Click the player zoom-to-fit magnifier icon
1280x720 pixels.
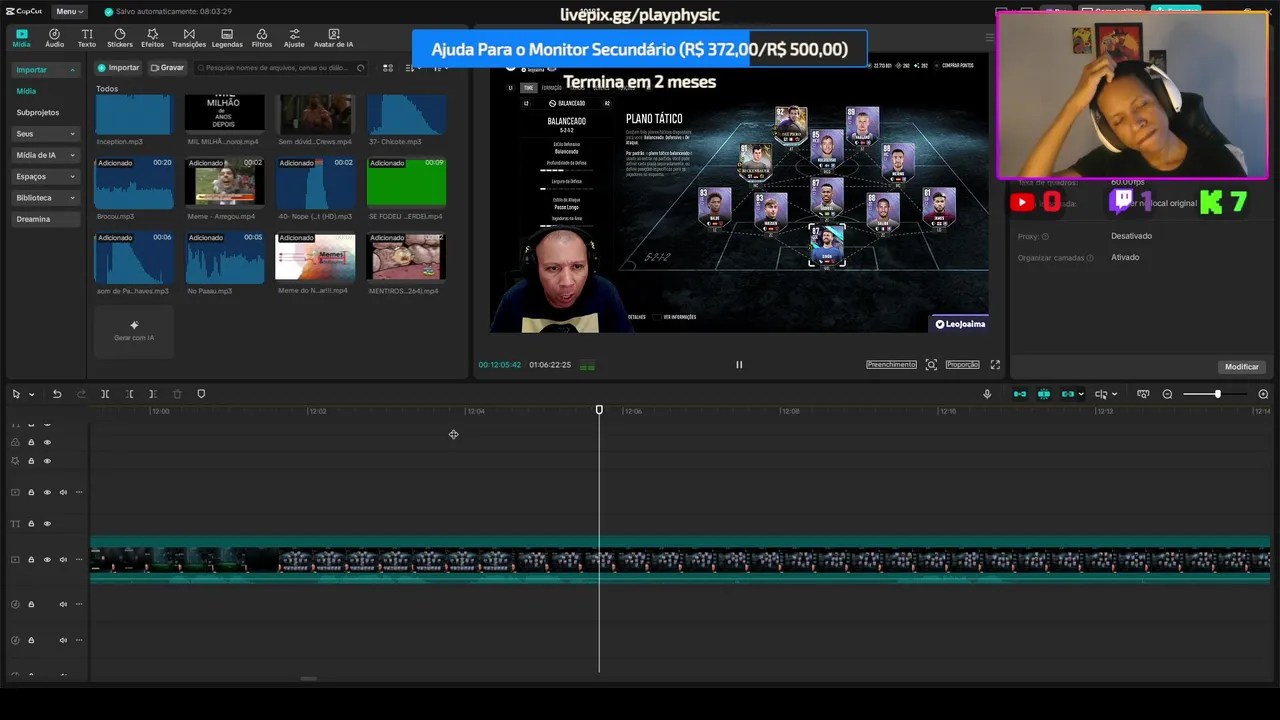click(x=931, y=365)
